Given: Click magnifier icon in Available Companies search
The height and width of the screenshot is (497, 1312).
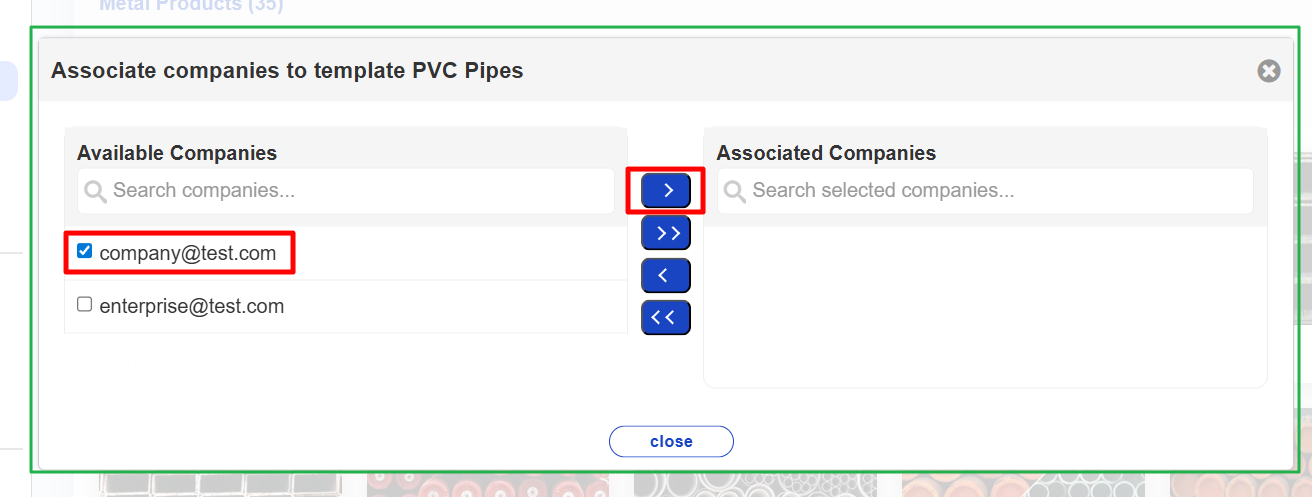Looking at the screenshot, I should click(96, 191).
